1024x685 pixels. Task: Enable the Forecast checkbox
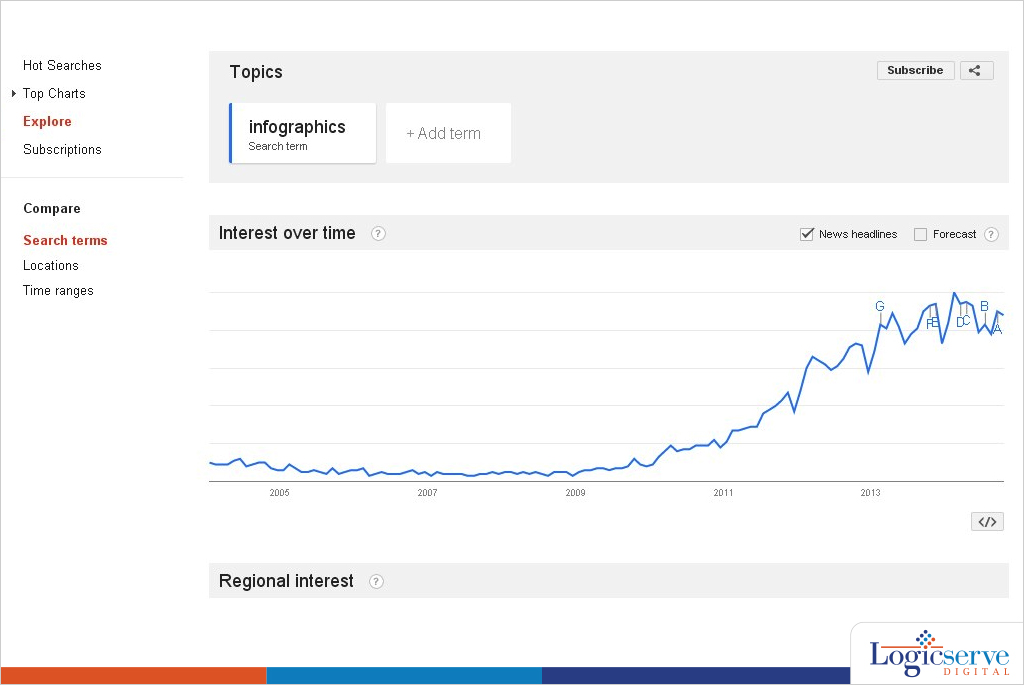coord(921,234)
